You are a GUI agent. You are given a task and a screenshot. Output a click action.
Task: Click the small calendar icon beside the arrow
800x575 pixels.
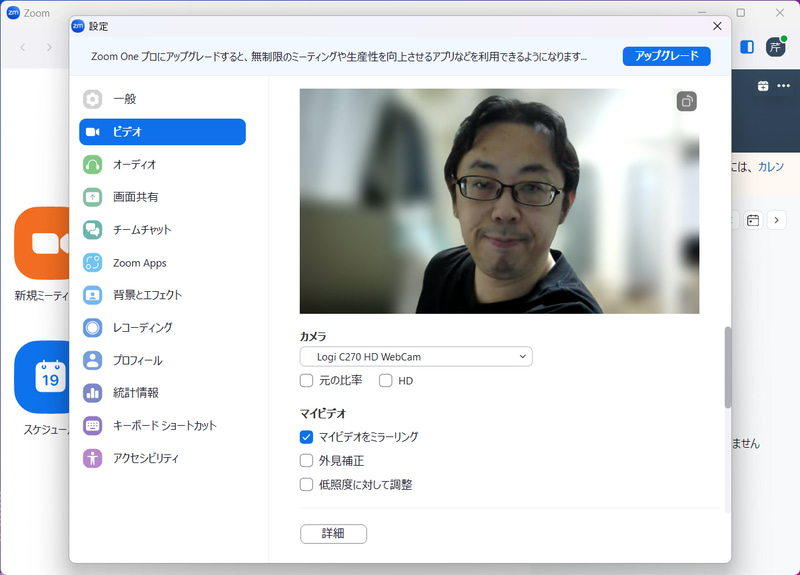tap(753, 220)
